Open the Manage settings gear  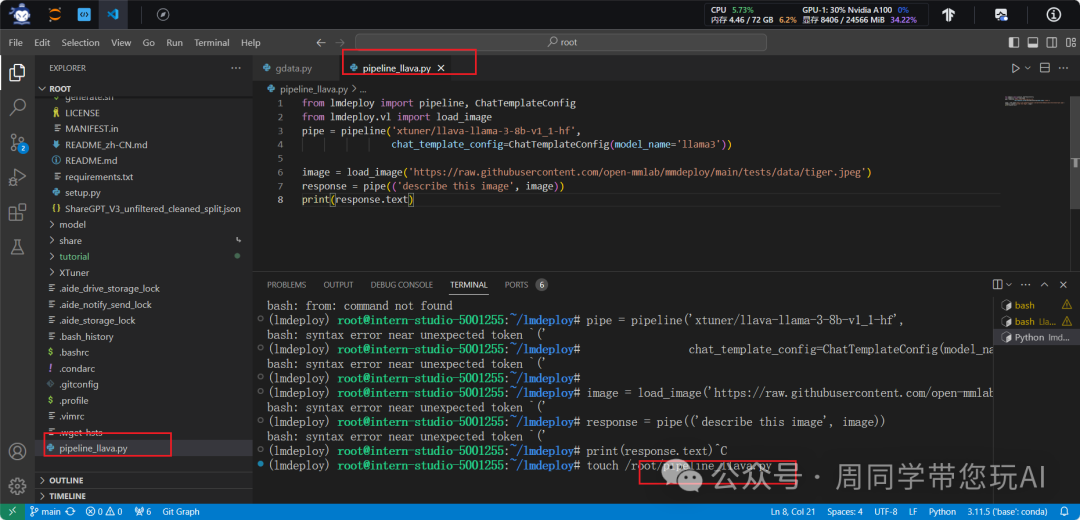pyautogui.click(x=17, y=486)
